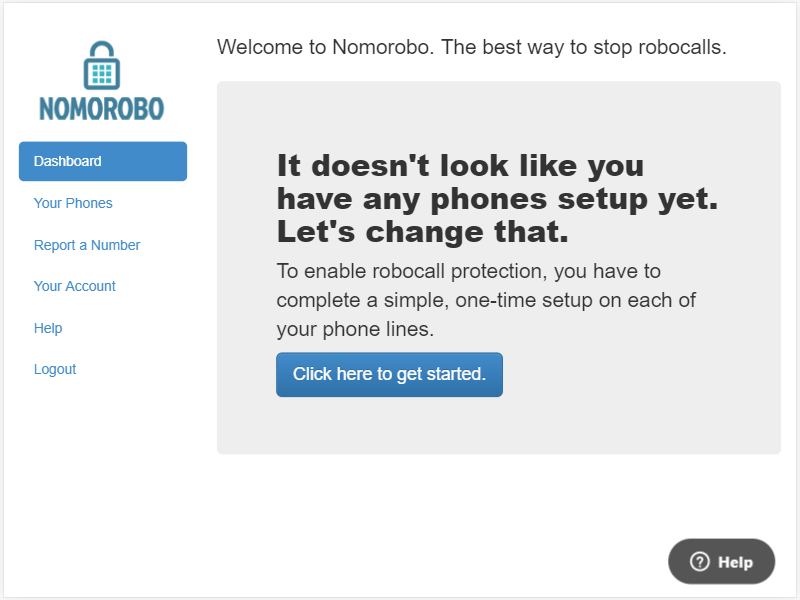Click 'The best way to stop robocalls.' text
The image size is (800, 600).
[584, 47]
